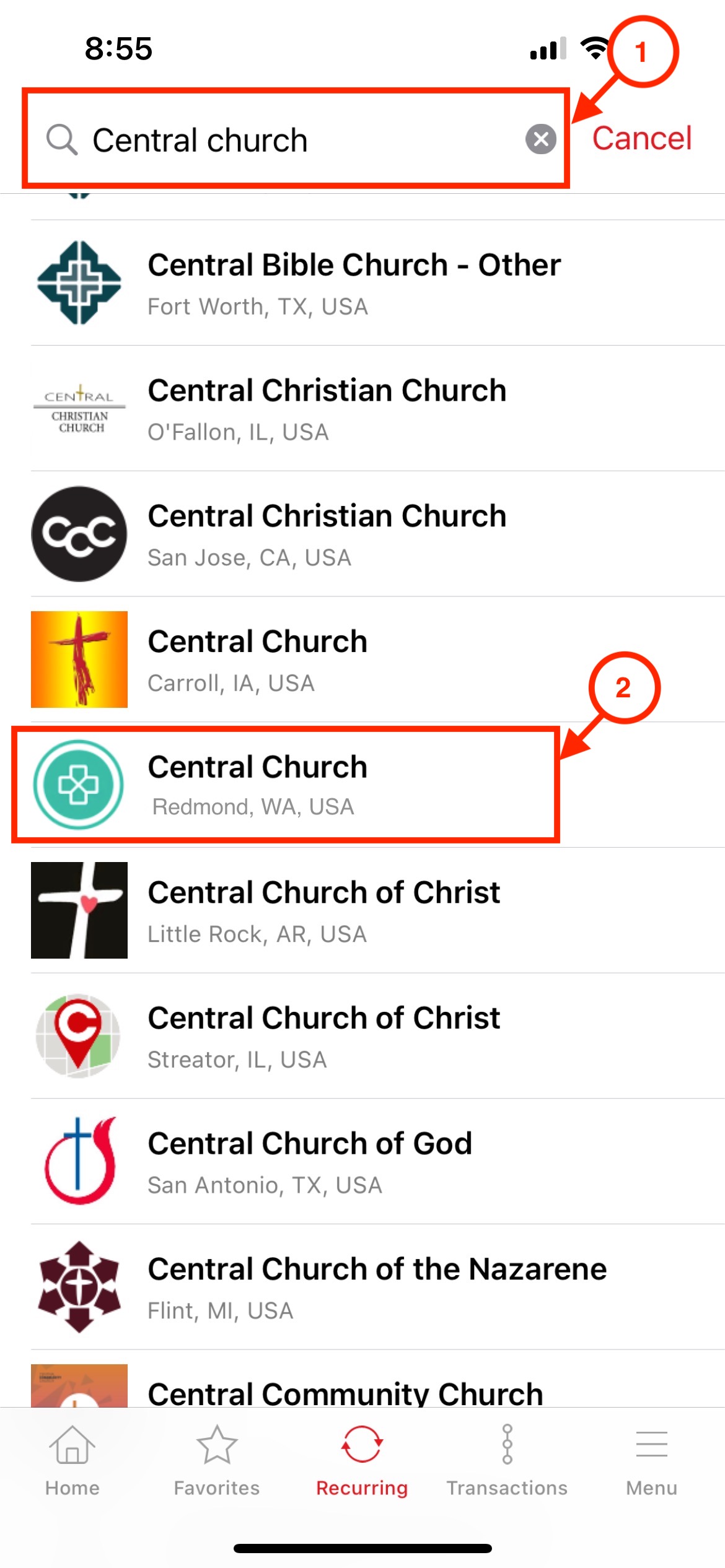The image size is (725, 1568).
Task: Tap the teal circle logo for Redmond church
Action: tap(78, 785)
